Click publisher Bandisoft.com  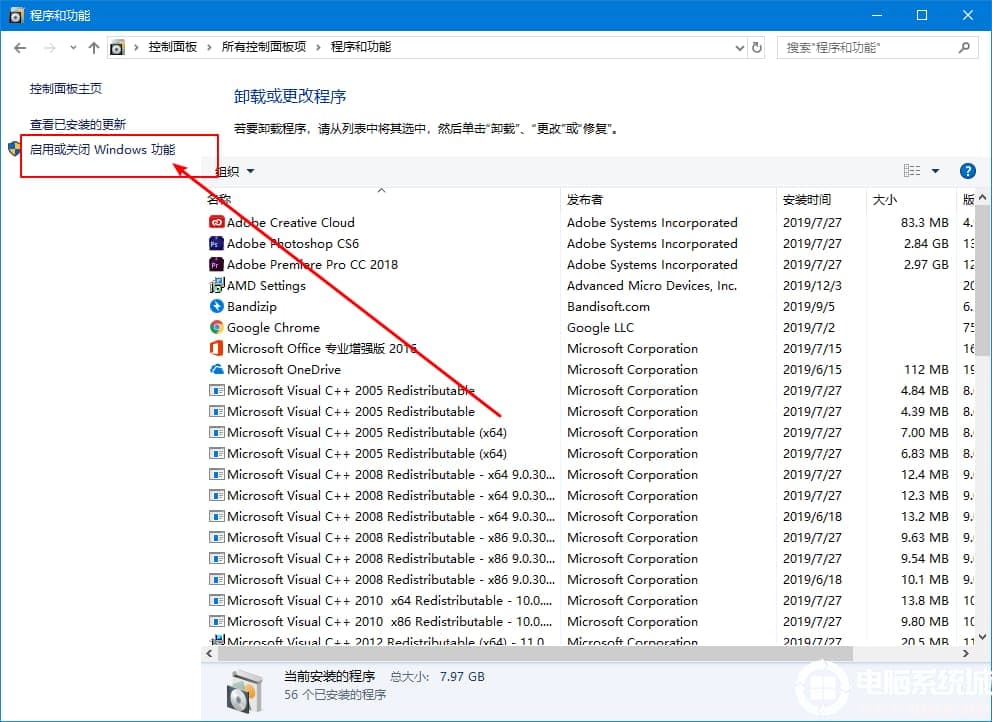tap(608, 306)
